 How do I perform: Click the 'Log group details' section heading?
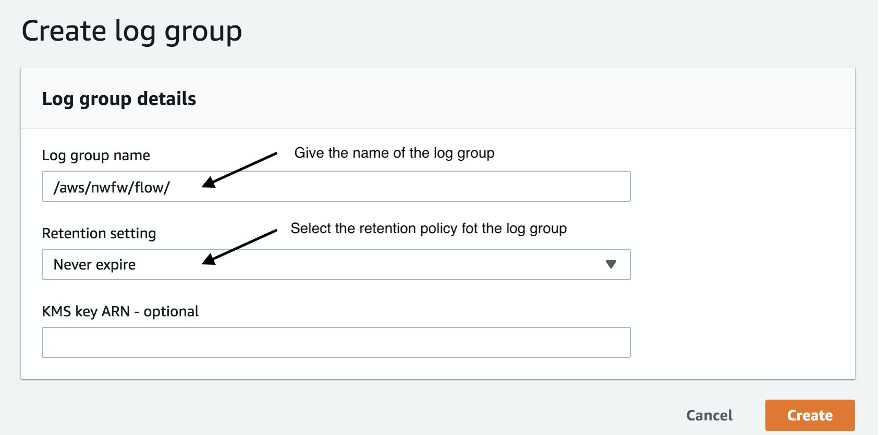point(119,99)
